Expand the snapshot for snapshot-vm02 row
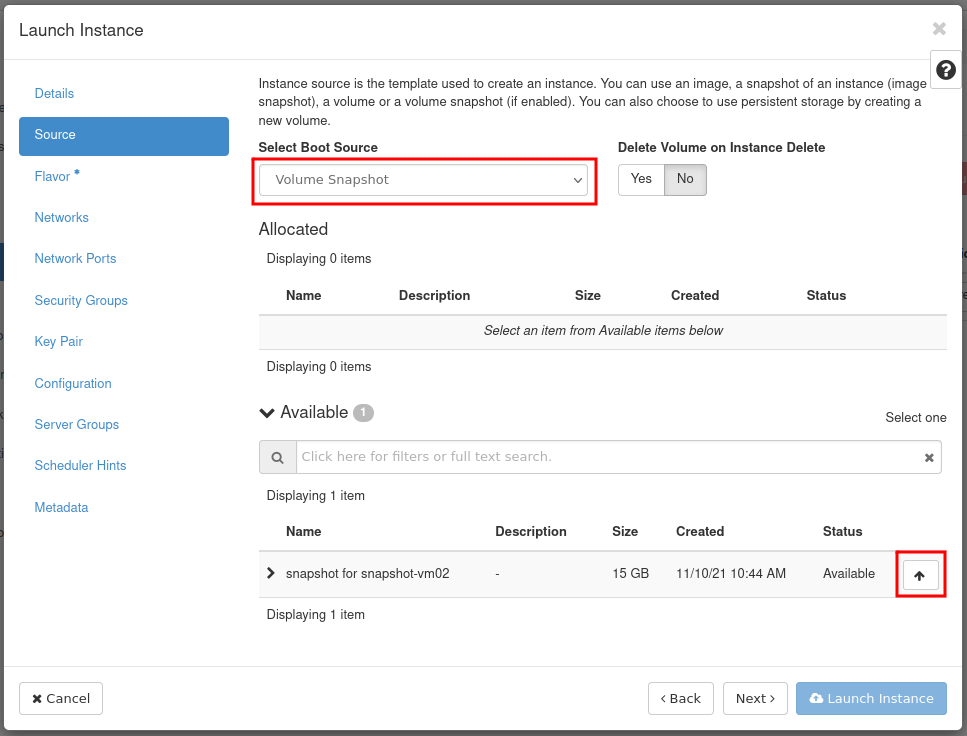The image size is (967, 736). click(x=270, y=574)
